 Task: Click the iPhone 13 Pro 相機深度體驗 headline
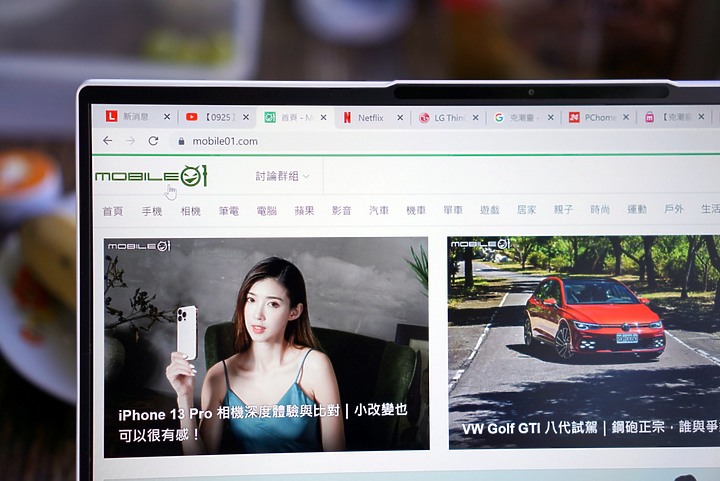(x=263, y=423)
